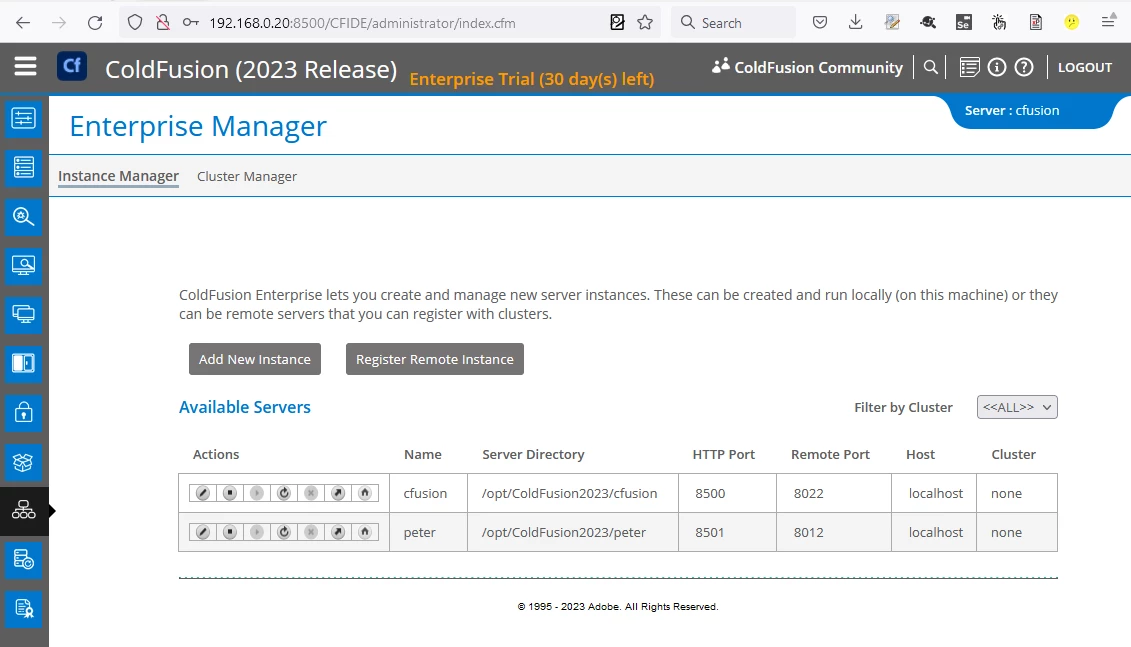Click the delete icon for peter

311,532
